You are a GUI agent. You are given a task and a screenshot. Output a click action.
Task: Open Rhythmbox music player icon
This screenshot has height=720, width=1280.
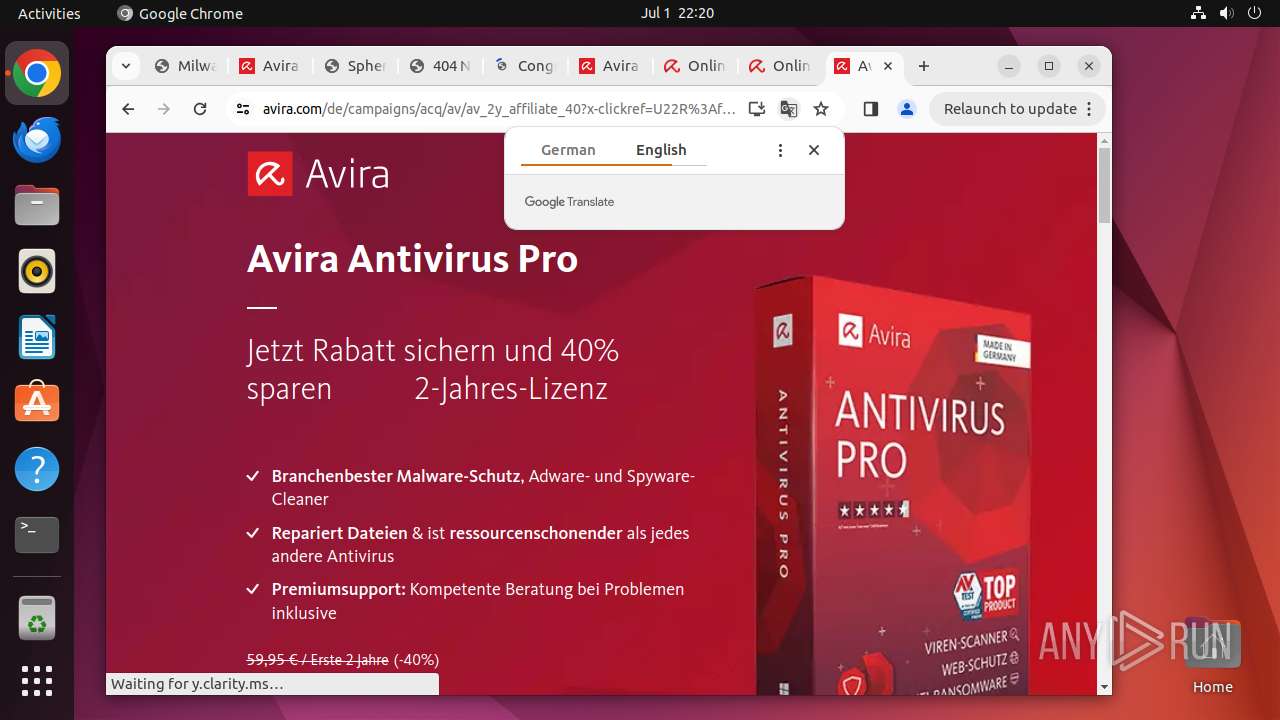(x=37, y=271)
